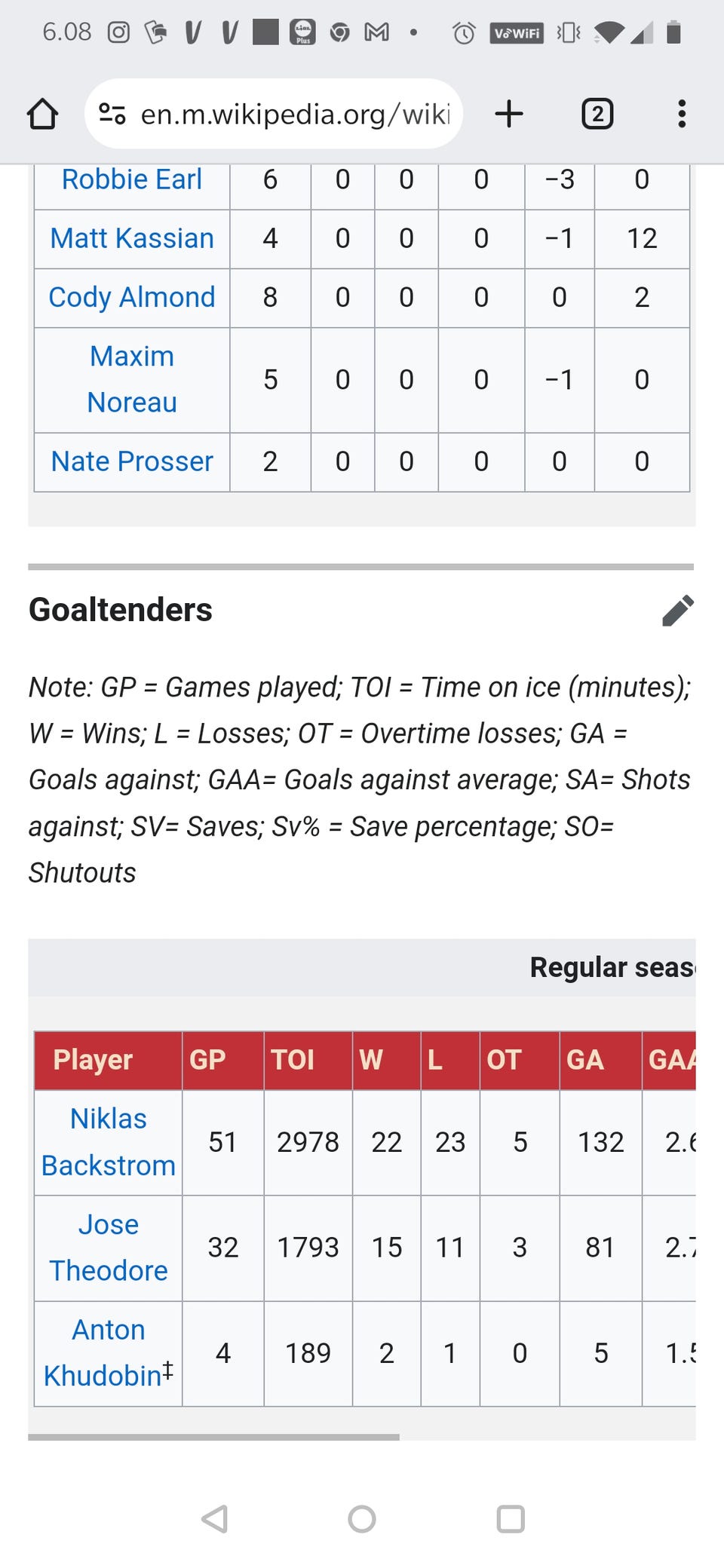Sort goaltender table by GP column header
Viewport: 724px width, 1568px height.
208,1060
